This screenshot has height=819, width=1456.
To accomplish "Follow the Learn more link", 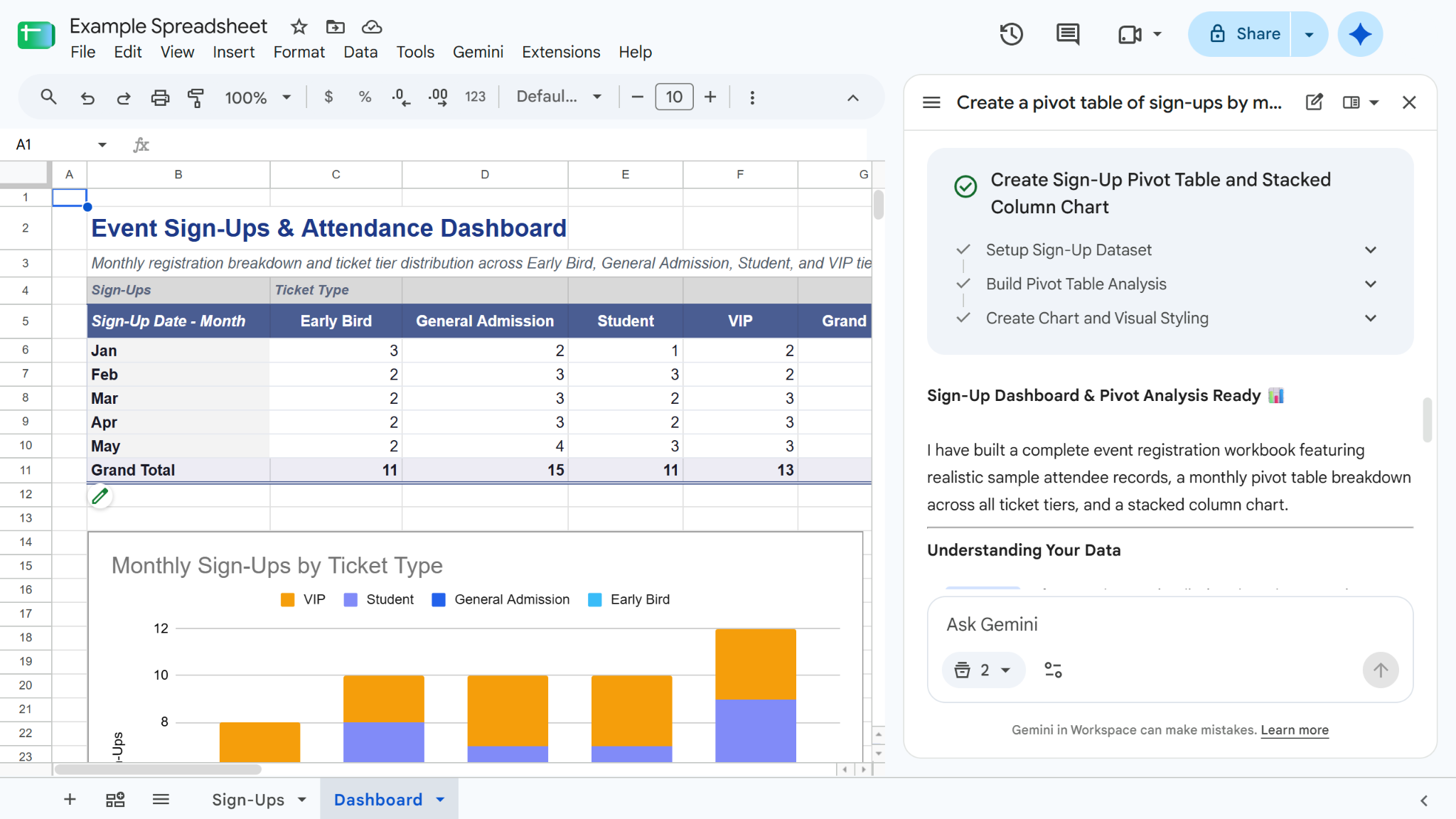I will click(1295, 730).
